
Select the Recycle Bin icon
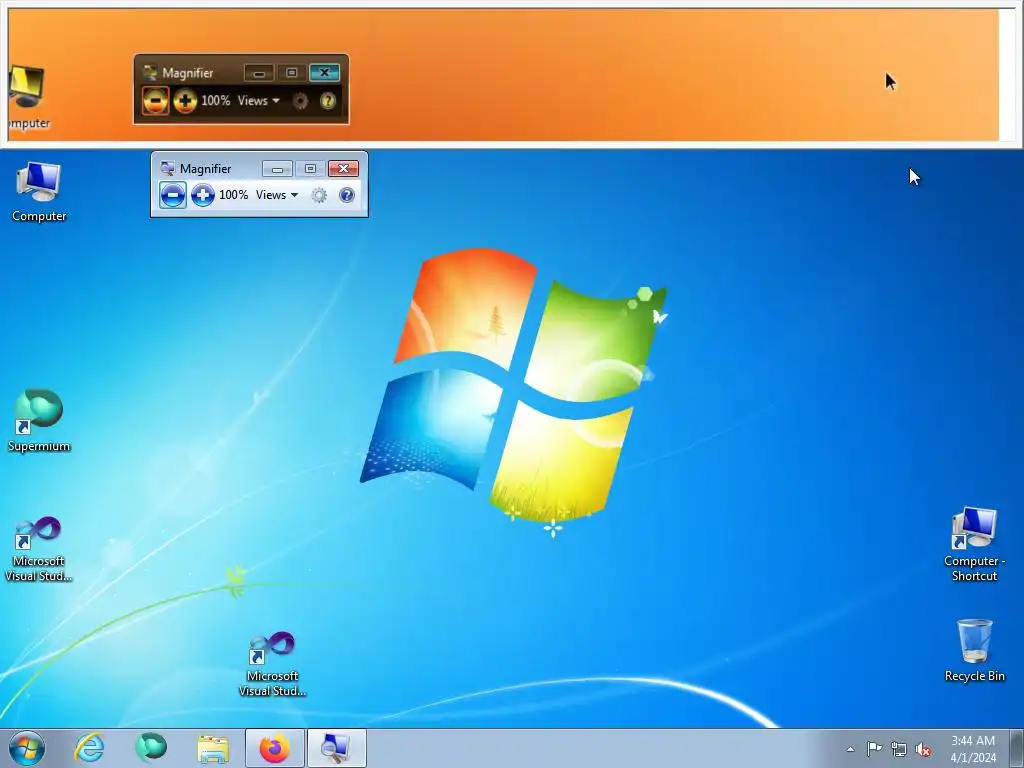[x=974, y=650]
